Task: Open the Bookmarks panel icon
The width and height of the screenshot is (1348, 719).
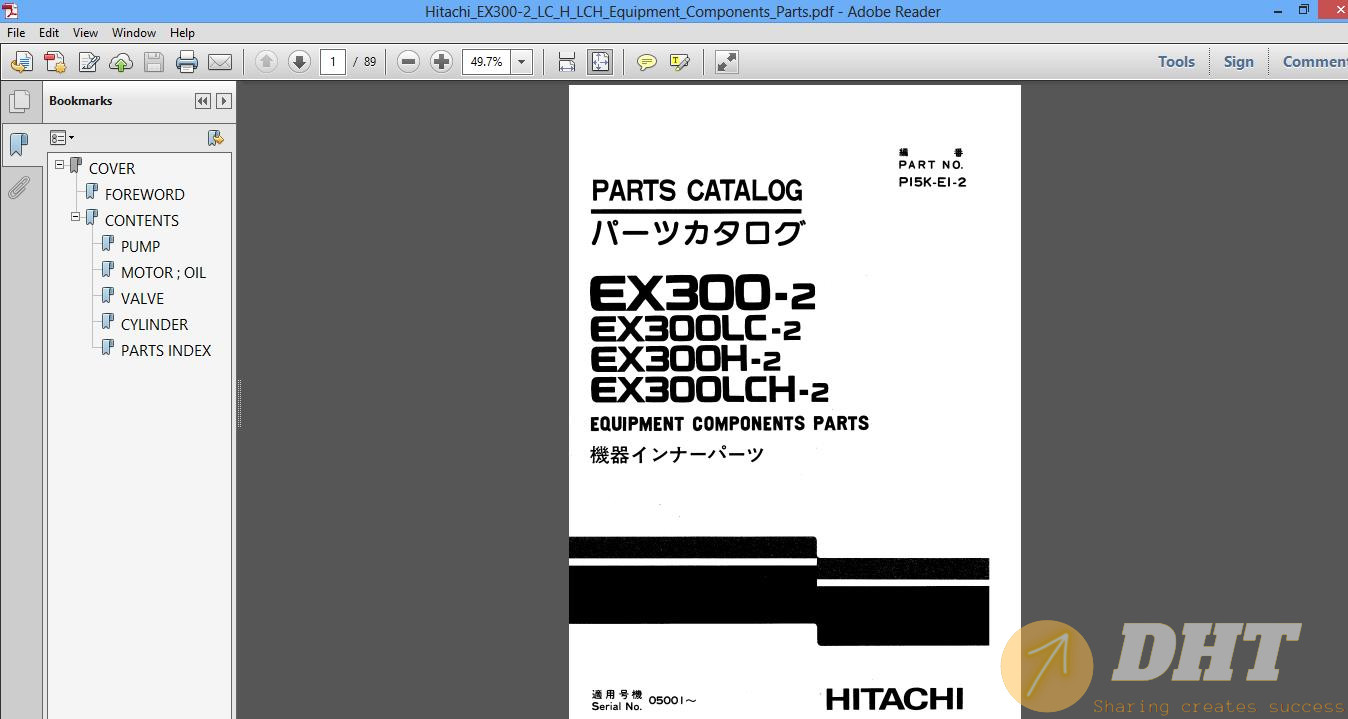Action: pos(19,145)
